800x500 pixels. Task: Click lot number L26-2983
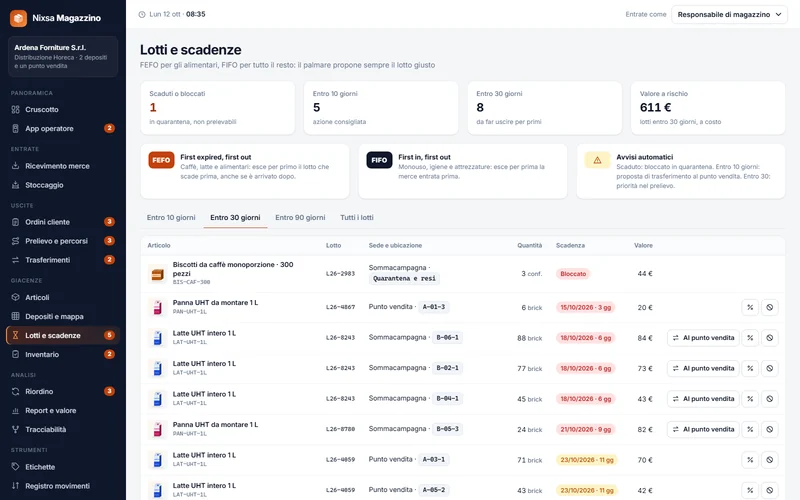(x=340, y=273)
